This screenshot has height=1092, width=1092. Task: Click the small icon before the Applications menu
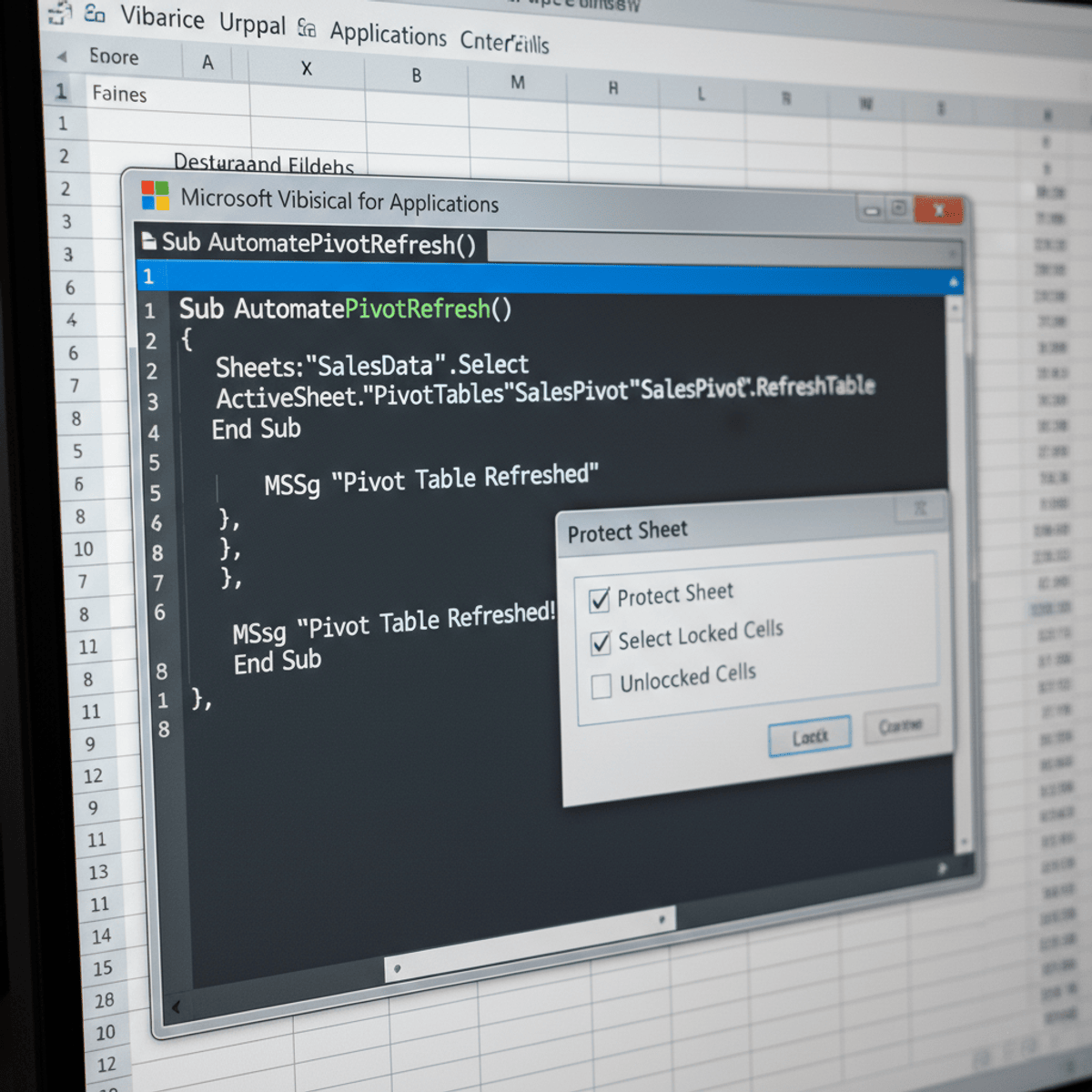click(x=308, y=30)
